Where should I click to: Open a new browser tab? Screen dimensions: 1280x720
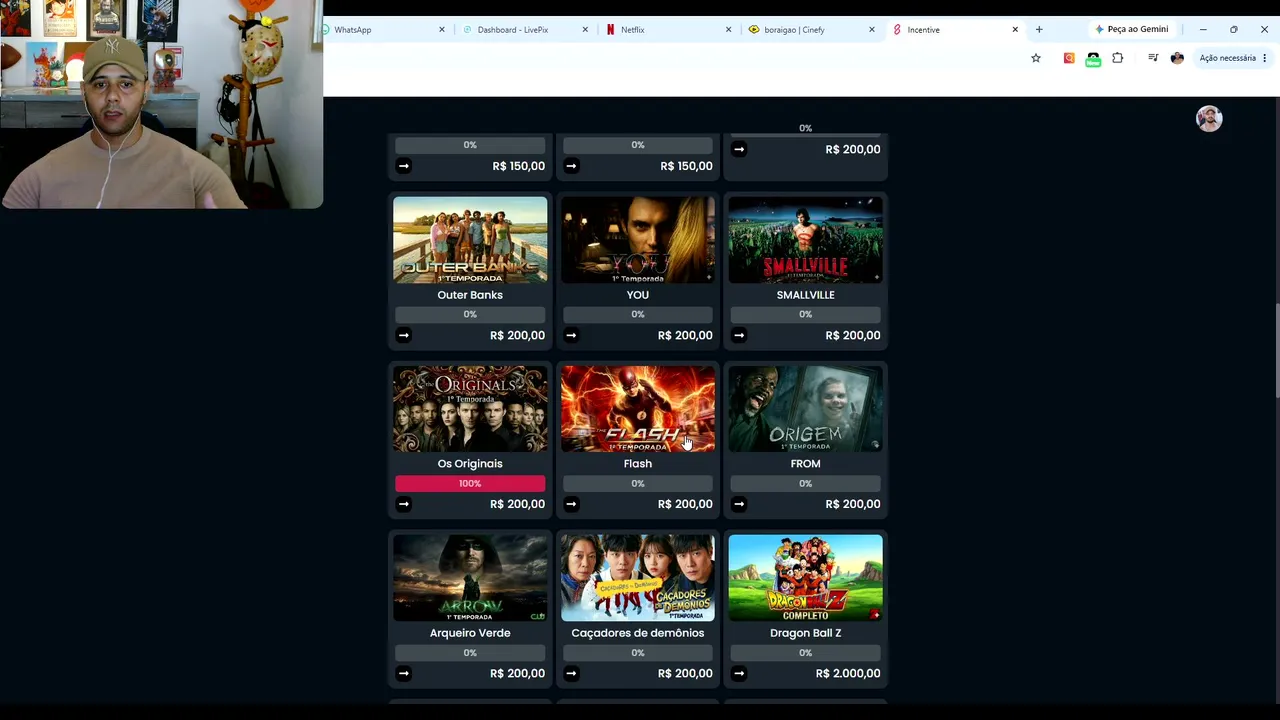[1039, 30]
